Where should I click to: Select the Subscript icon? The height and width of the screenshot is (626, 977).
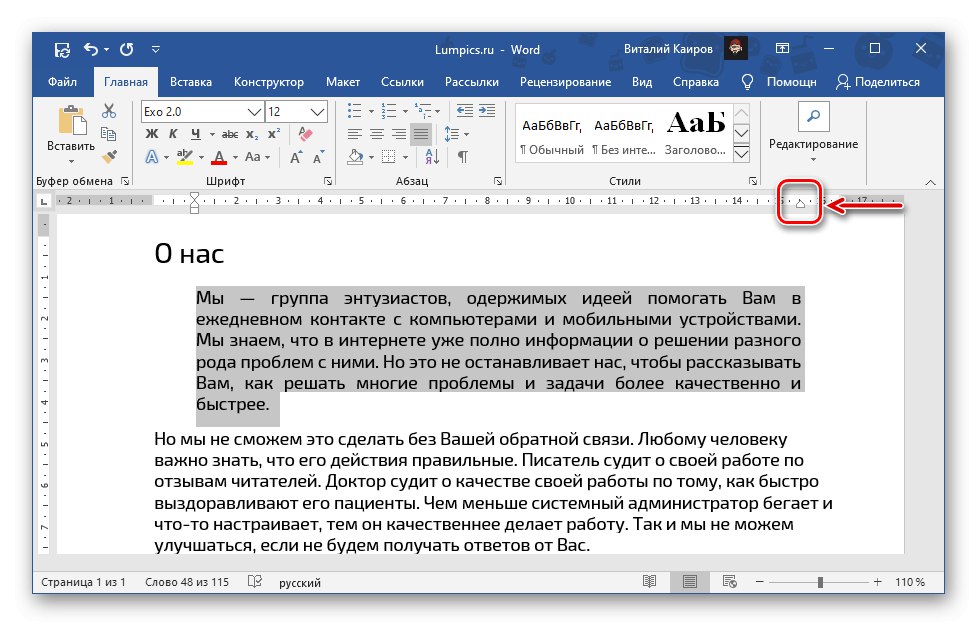[x=251, y=133]
